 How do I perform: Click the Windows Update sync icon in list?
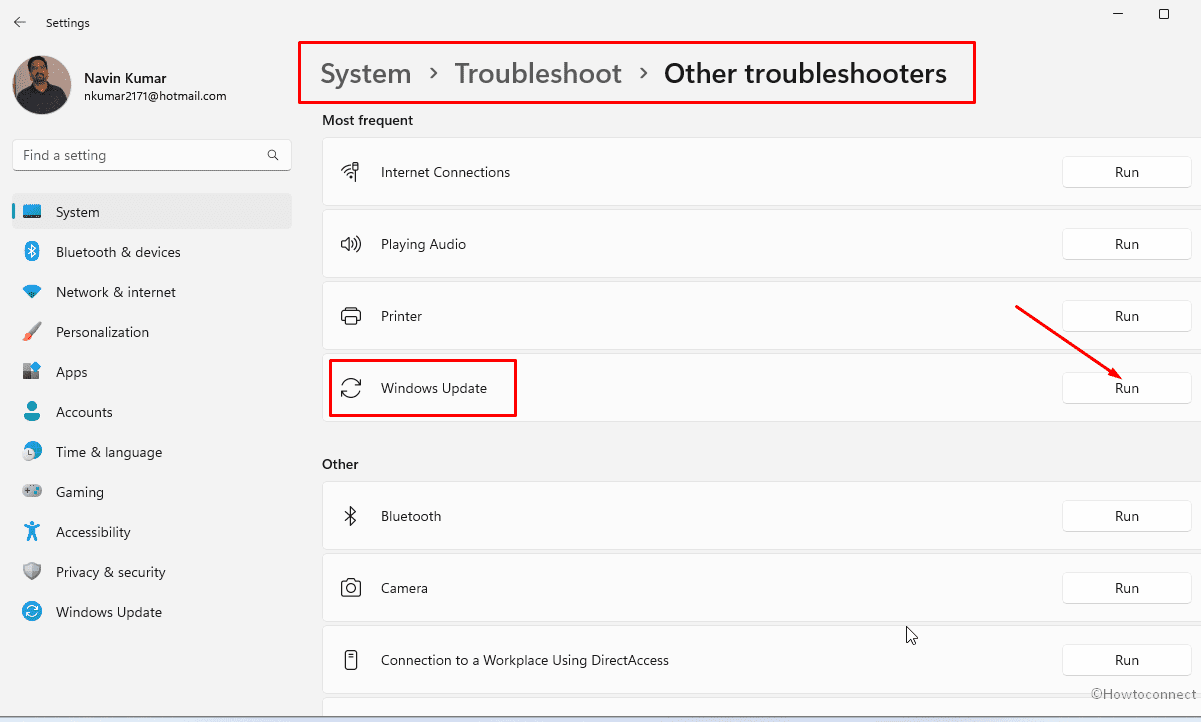coord(351,388)
